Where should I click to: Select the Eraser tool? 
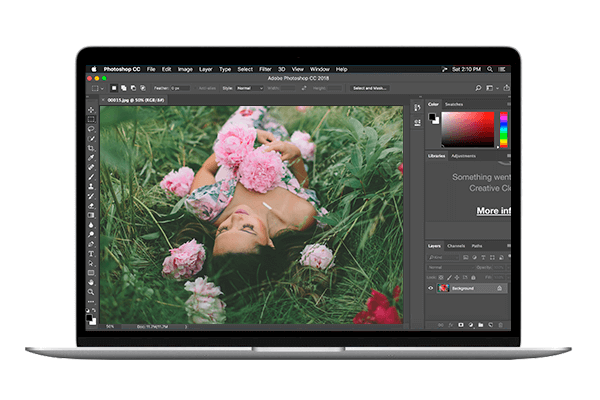point(91,206)
